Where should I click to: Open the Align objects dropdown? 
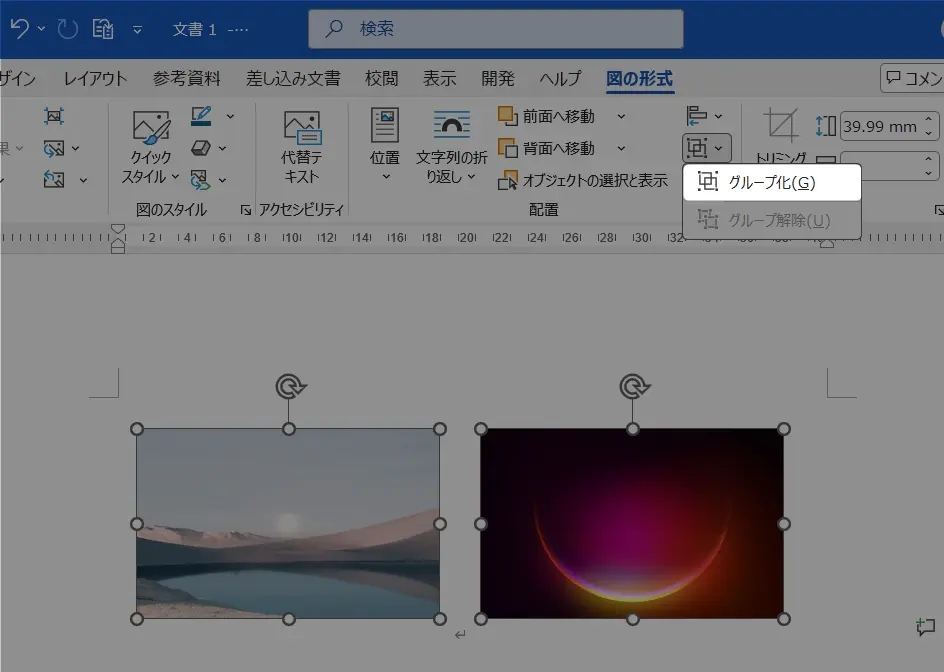point(704,116)
